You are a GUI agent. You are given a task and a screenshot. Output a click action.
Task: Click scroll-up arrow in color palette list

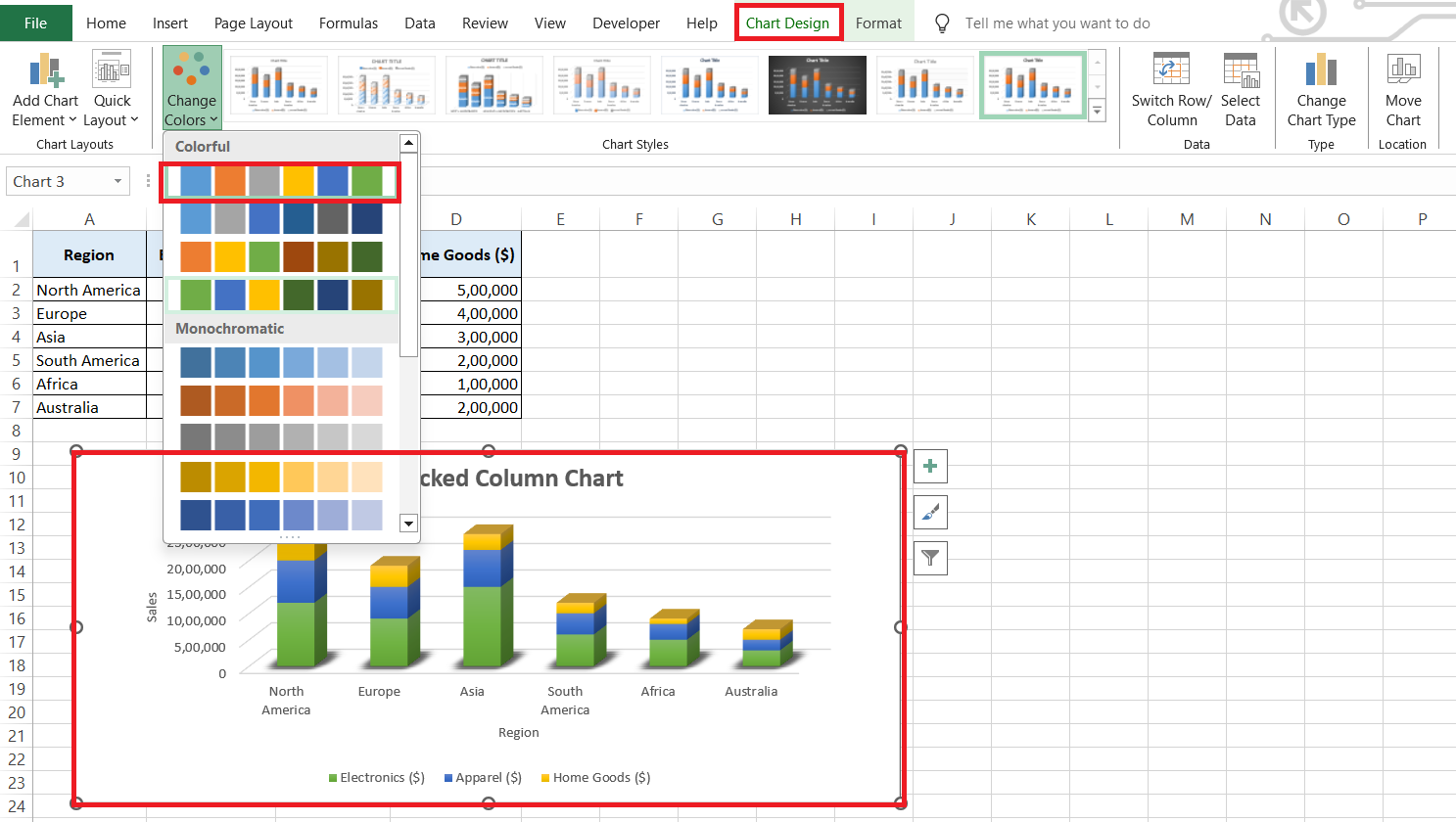coord(409,143)
